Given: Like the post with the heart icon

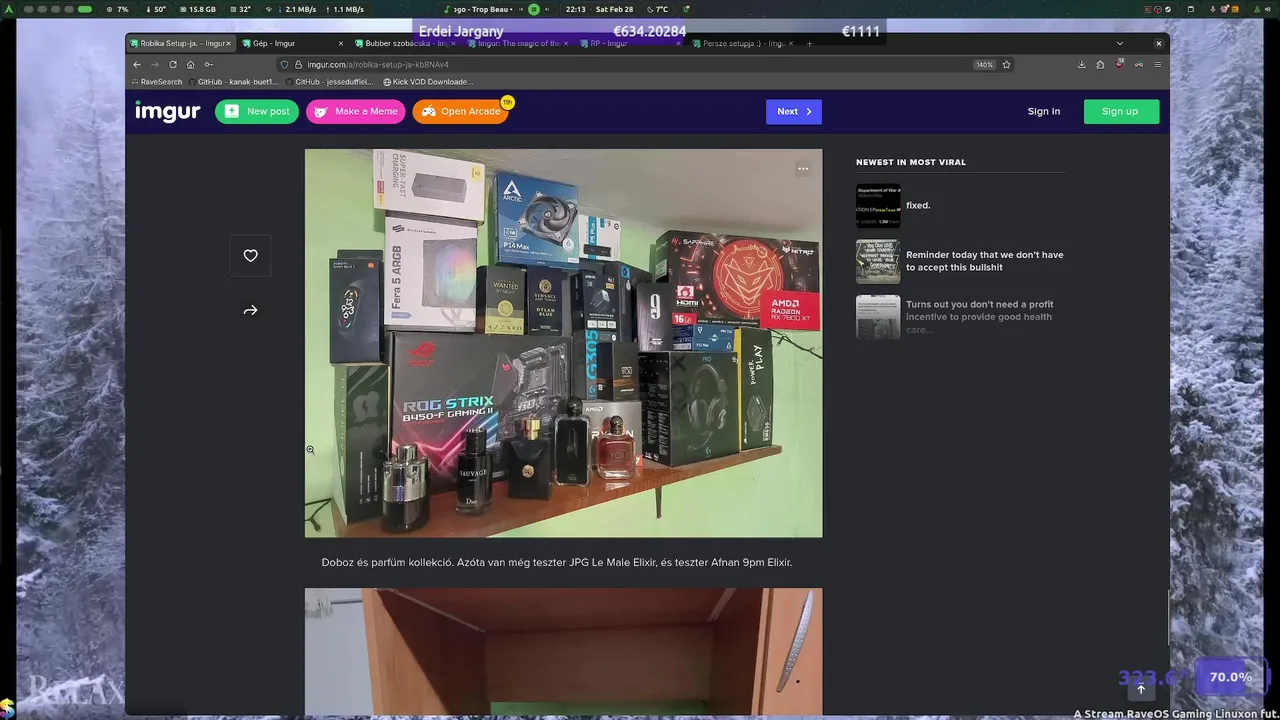Looking at the screenshot, I should click(250, 256).
